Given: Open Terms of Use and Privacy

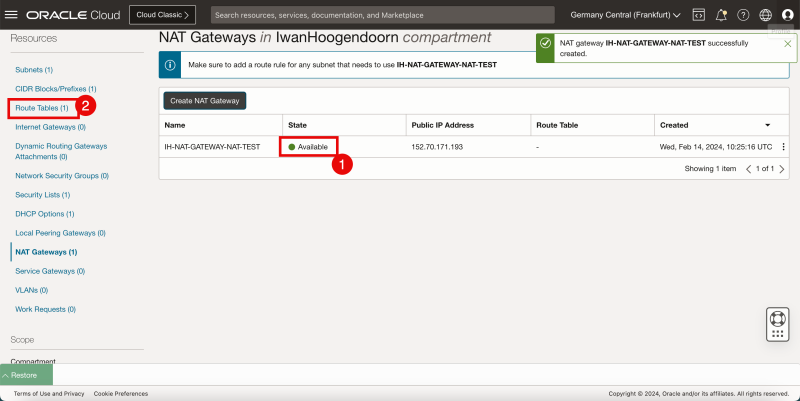Looking at the screenshot, I should (49, 394).
